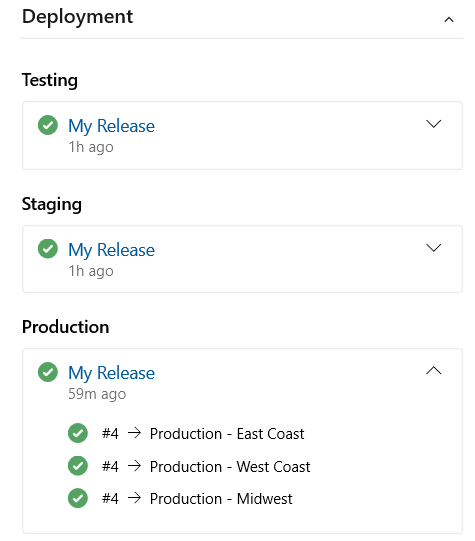Click the Testing stage heading
Screen dimensions: 475x541
pyautogui.click(x=50, y=80)
